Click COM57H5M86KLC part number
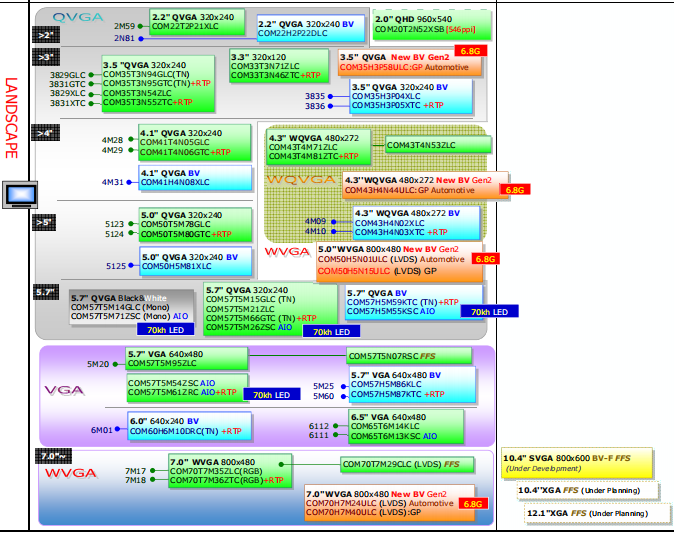The height and width of the screenshot is (534, 674). (386, 384)
